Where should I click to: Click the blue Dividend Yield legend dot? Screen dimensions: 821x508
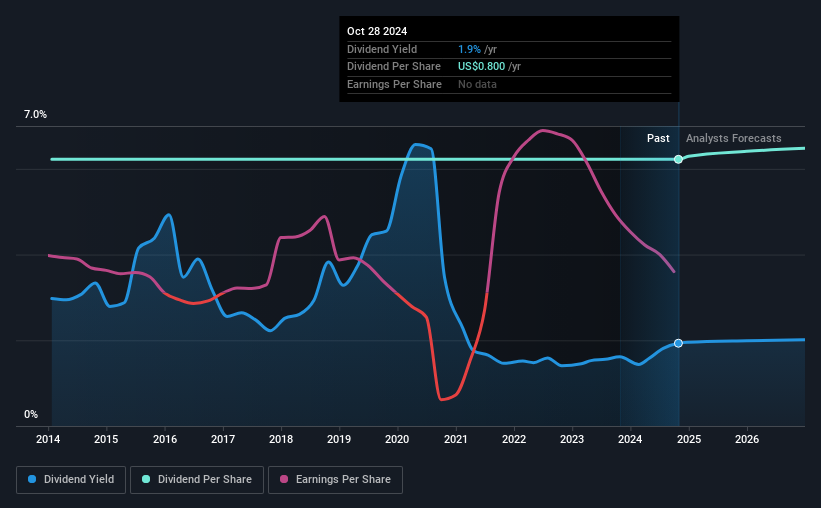32,479
